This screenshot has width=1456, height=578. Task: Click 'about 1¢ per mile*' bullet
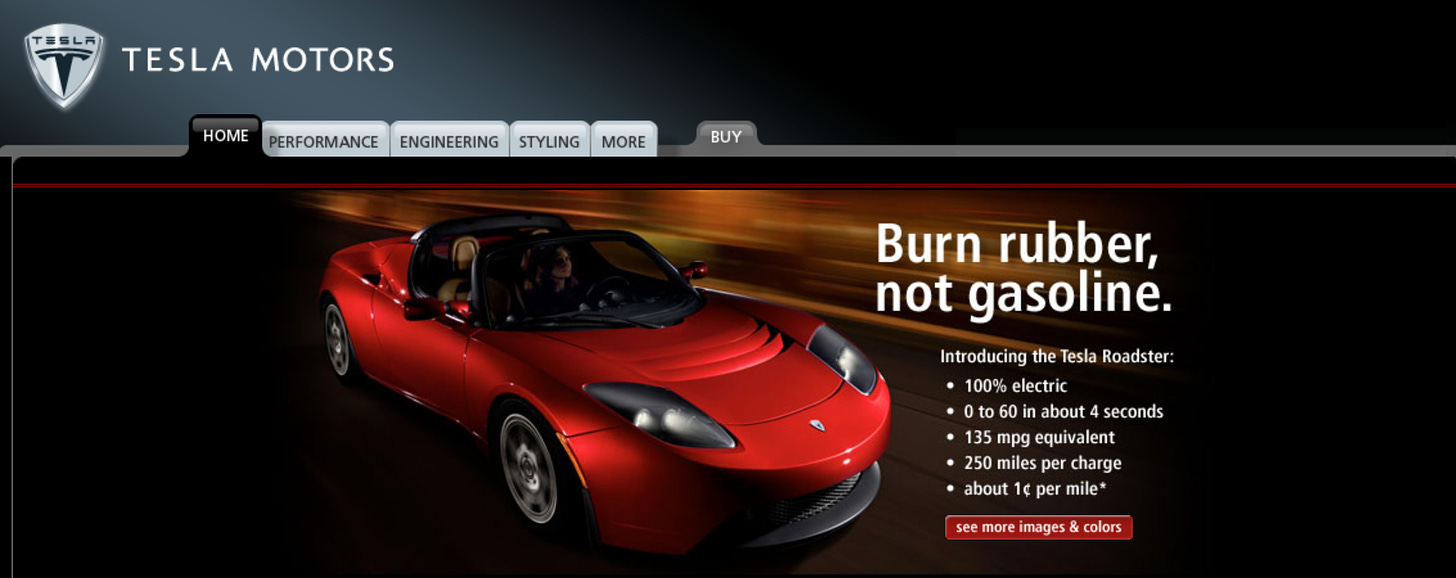[x=1034, y=489]
